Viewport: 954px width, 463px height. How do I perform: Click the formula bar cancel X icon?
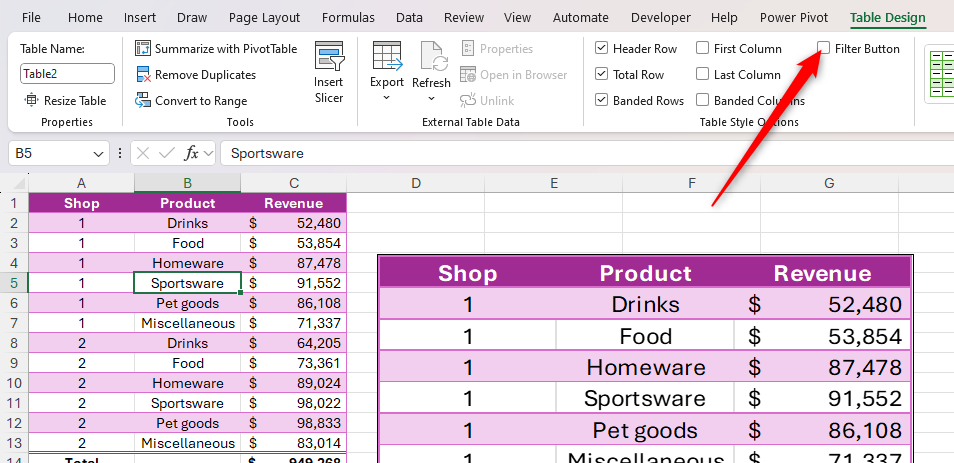144,153
